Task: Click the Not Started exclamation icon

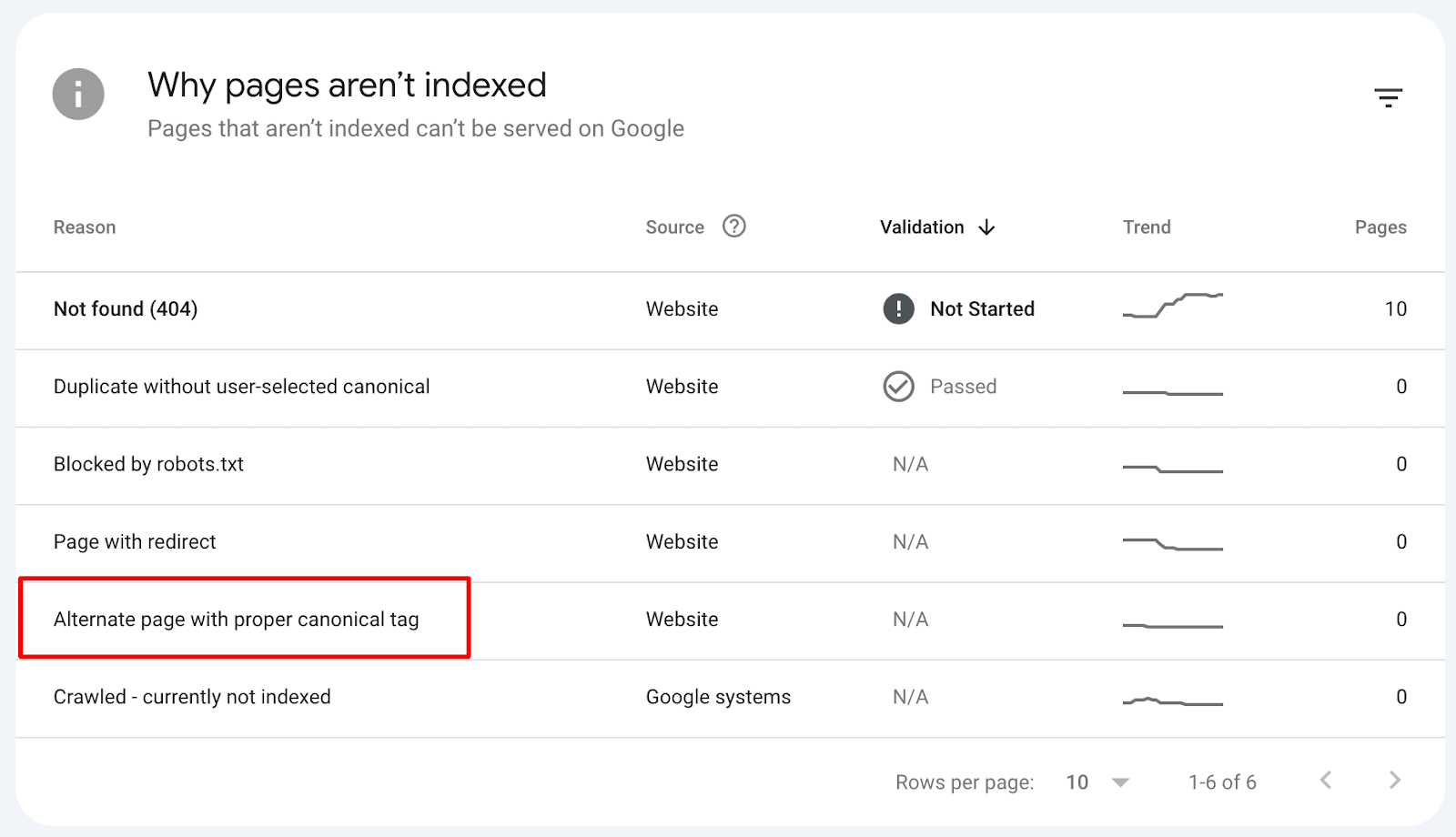Action: click(x=898, y=309)
